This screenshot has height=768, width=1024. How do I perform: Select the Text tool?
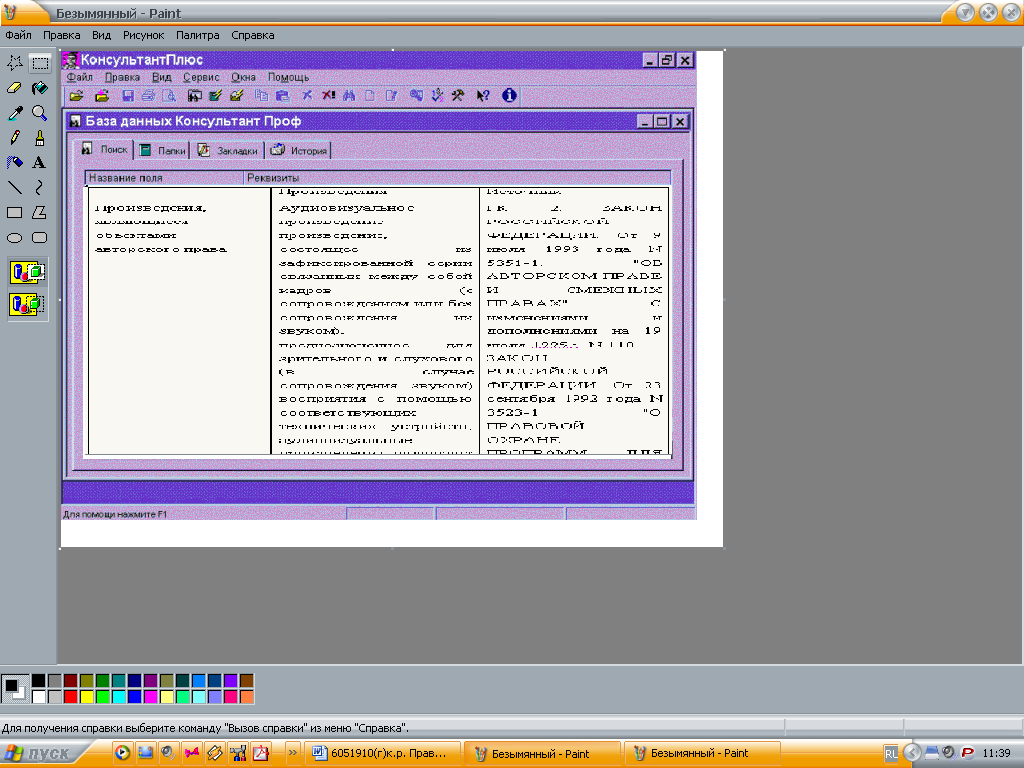[40, 163]
